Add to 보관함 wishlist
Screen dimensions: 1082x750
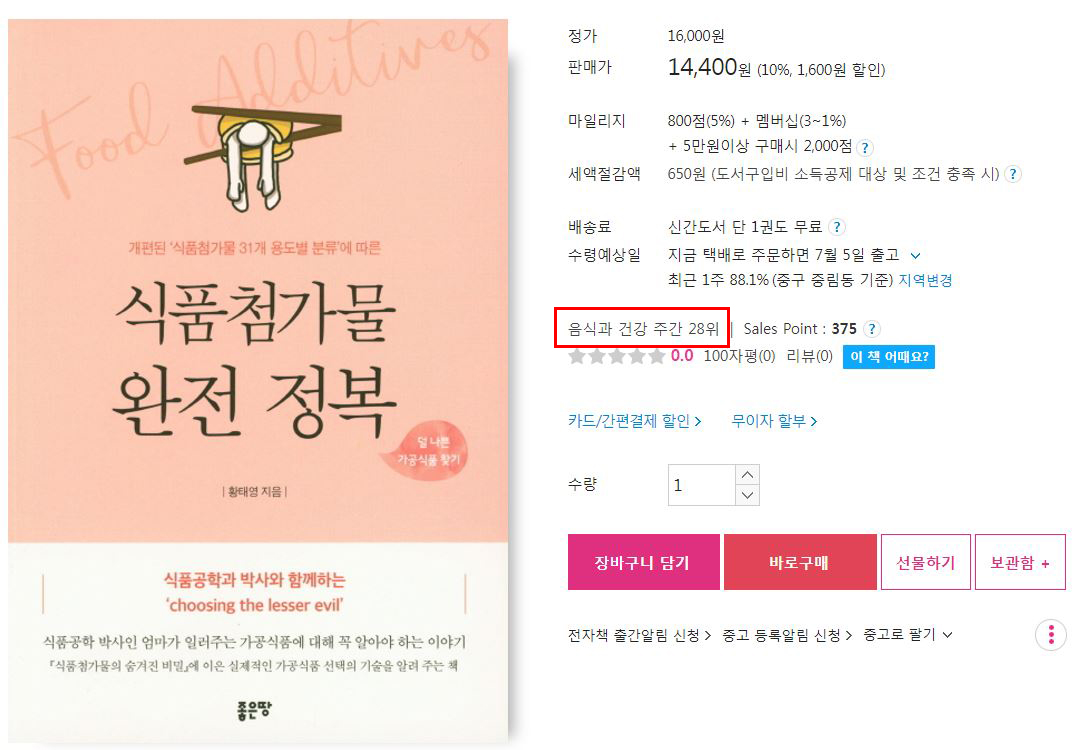(1020, 562)
